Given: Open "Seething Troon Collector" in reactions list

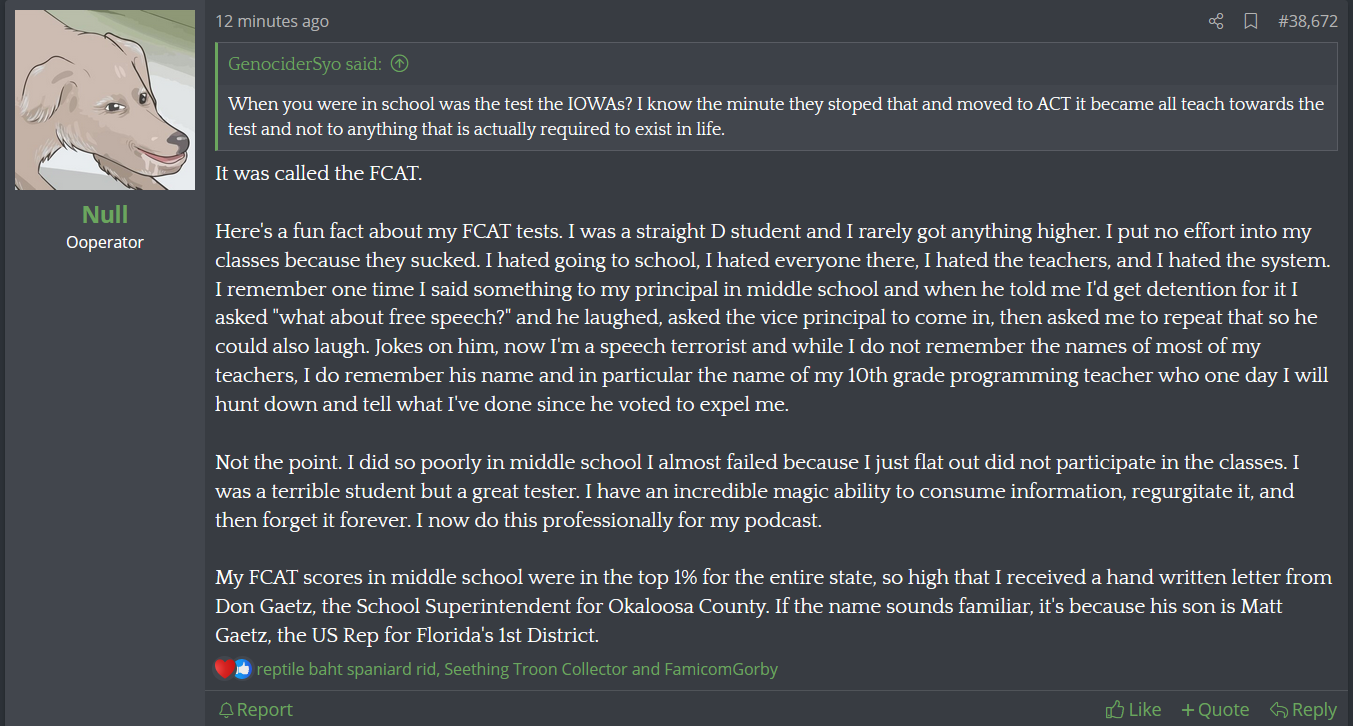Looking at the screenshot, I should [x=535, y=669].
